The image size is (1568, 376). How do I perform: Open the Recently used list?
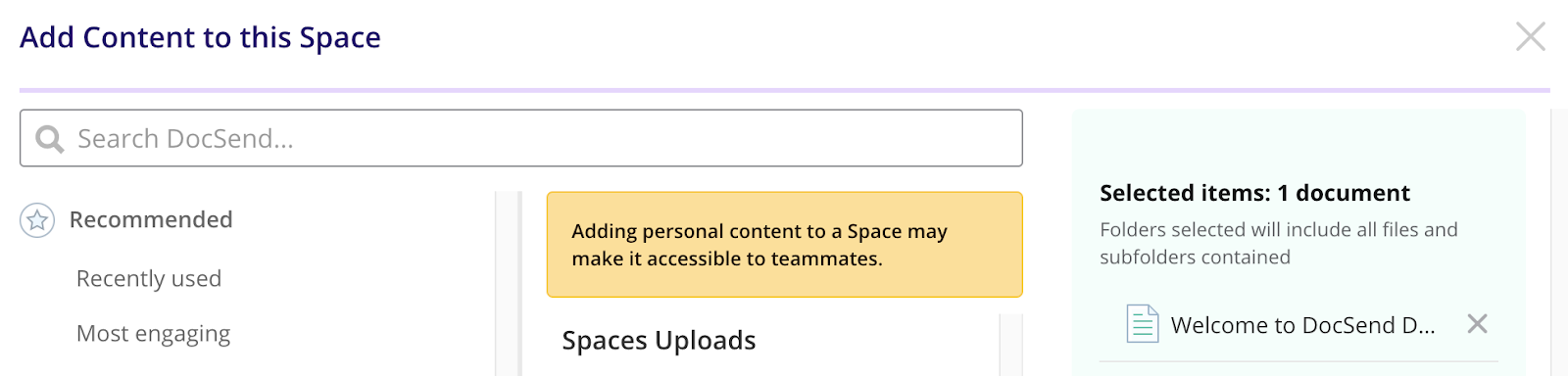click(149, 279)
